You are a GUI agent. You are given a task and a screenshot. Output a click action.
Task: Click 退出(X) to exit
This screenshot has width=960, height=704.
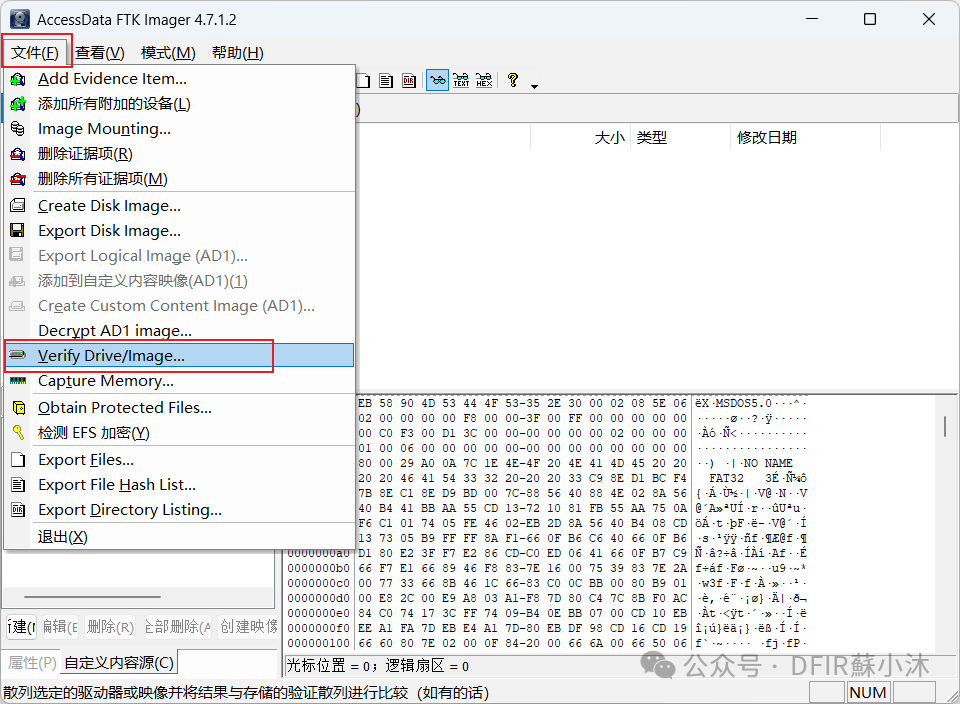pos(179,537)
